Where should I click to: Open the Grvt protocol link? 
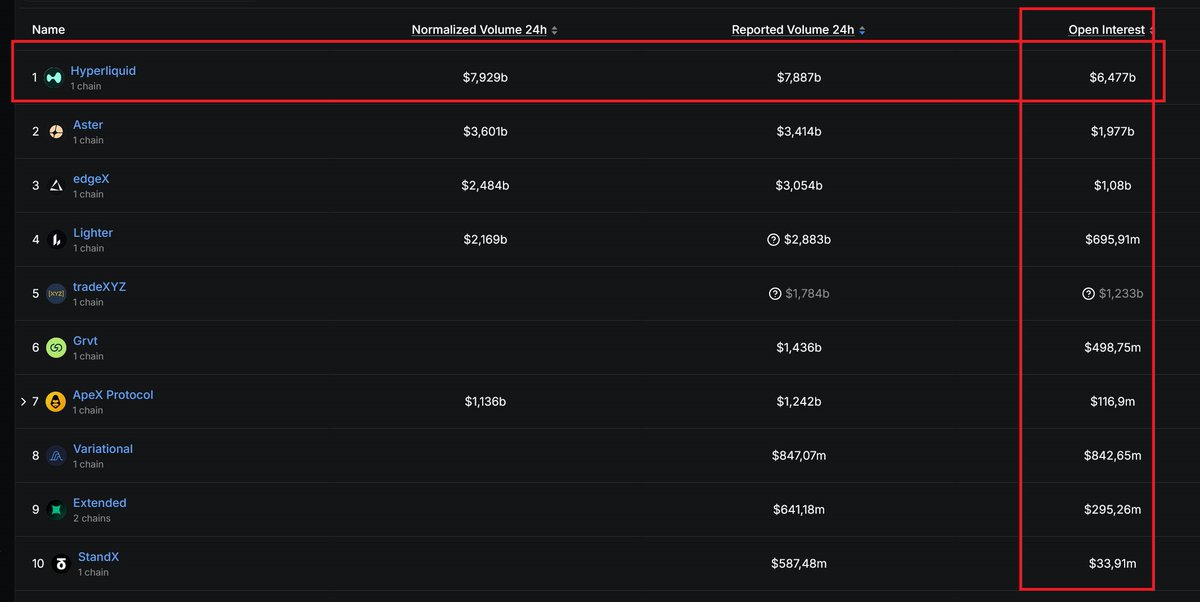coord(85,341)
